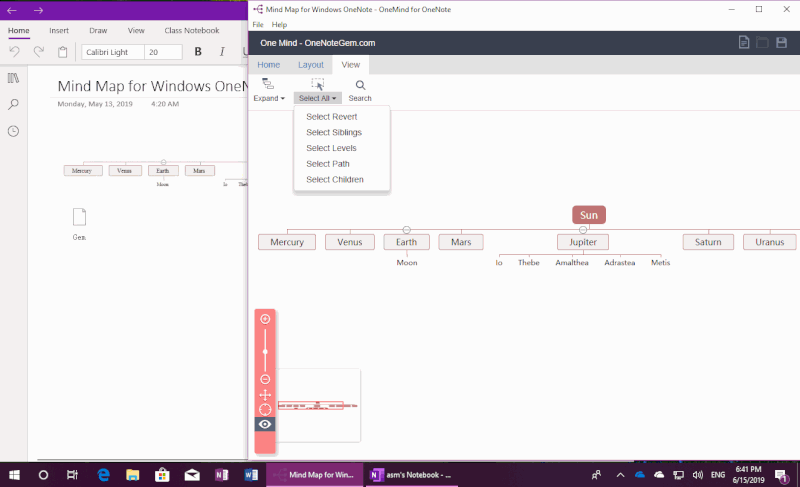Click the open folder icon in OneMind header

pyautogui.click(x=762, y=42)
